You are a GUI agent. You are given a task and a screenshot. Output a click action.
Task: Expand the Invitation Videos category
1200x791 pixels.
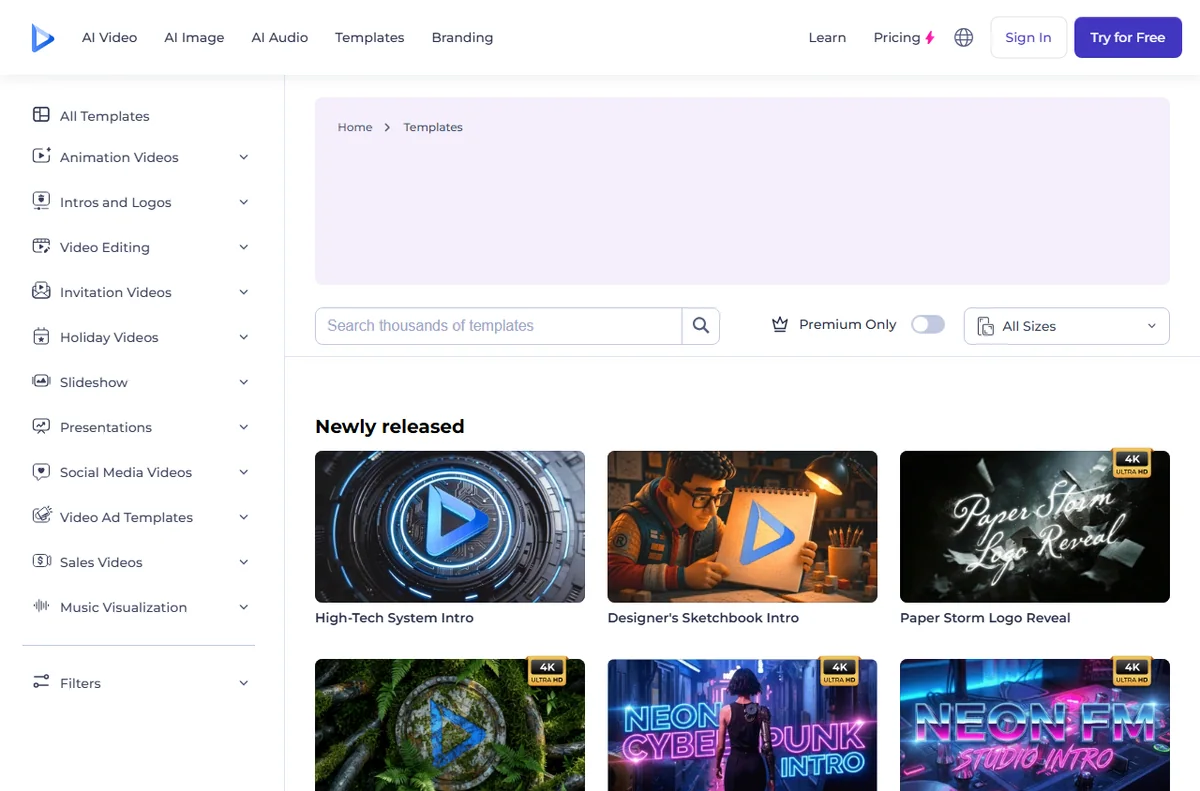point(244,292)
